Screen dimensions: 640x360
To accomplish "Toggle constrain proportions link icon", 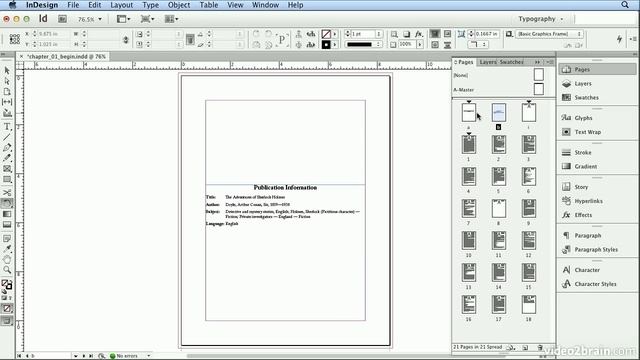I will pyautogui.click(x=126, y=39).
